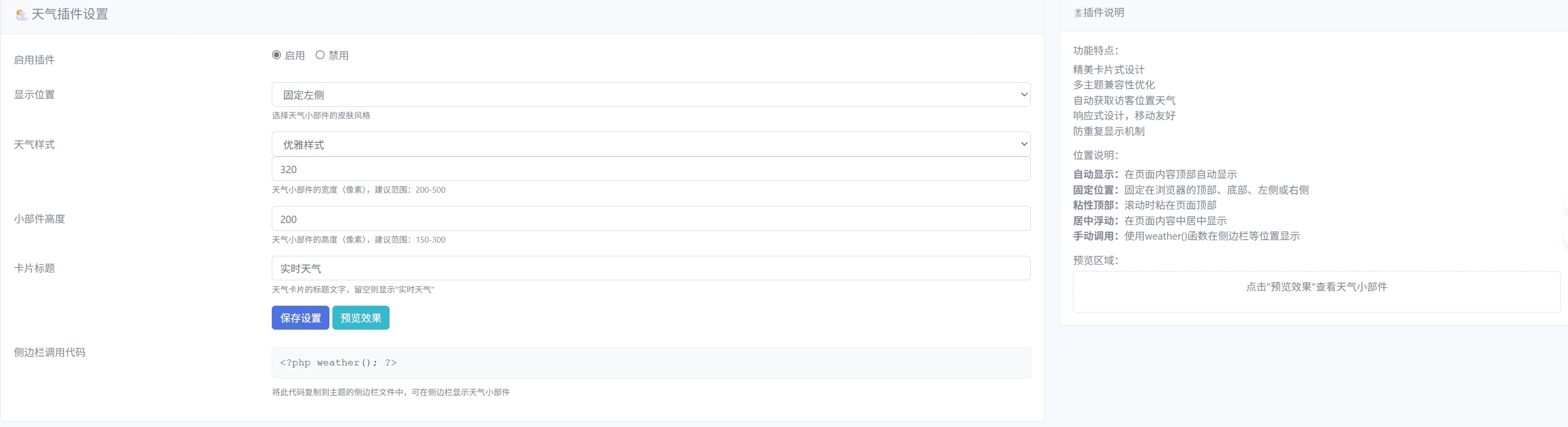Click the 天气插件设置 panel title

click(69, 15)
